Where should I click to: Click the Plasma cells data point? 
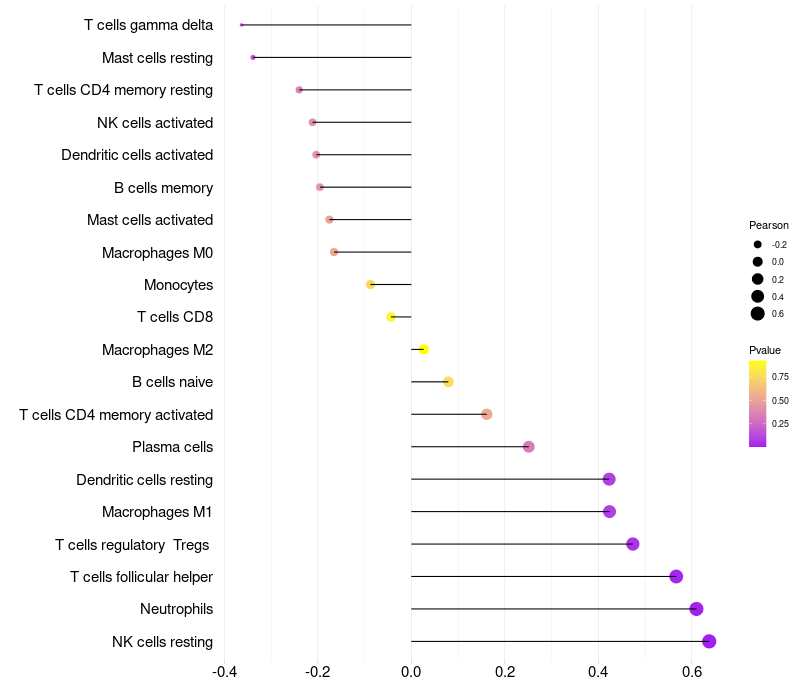[529, 447]
